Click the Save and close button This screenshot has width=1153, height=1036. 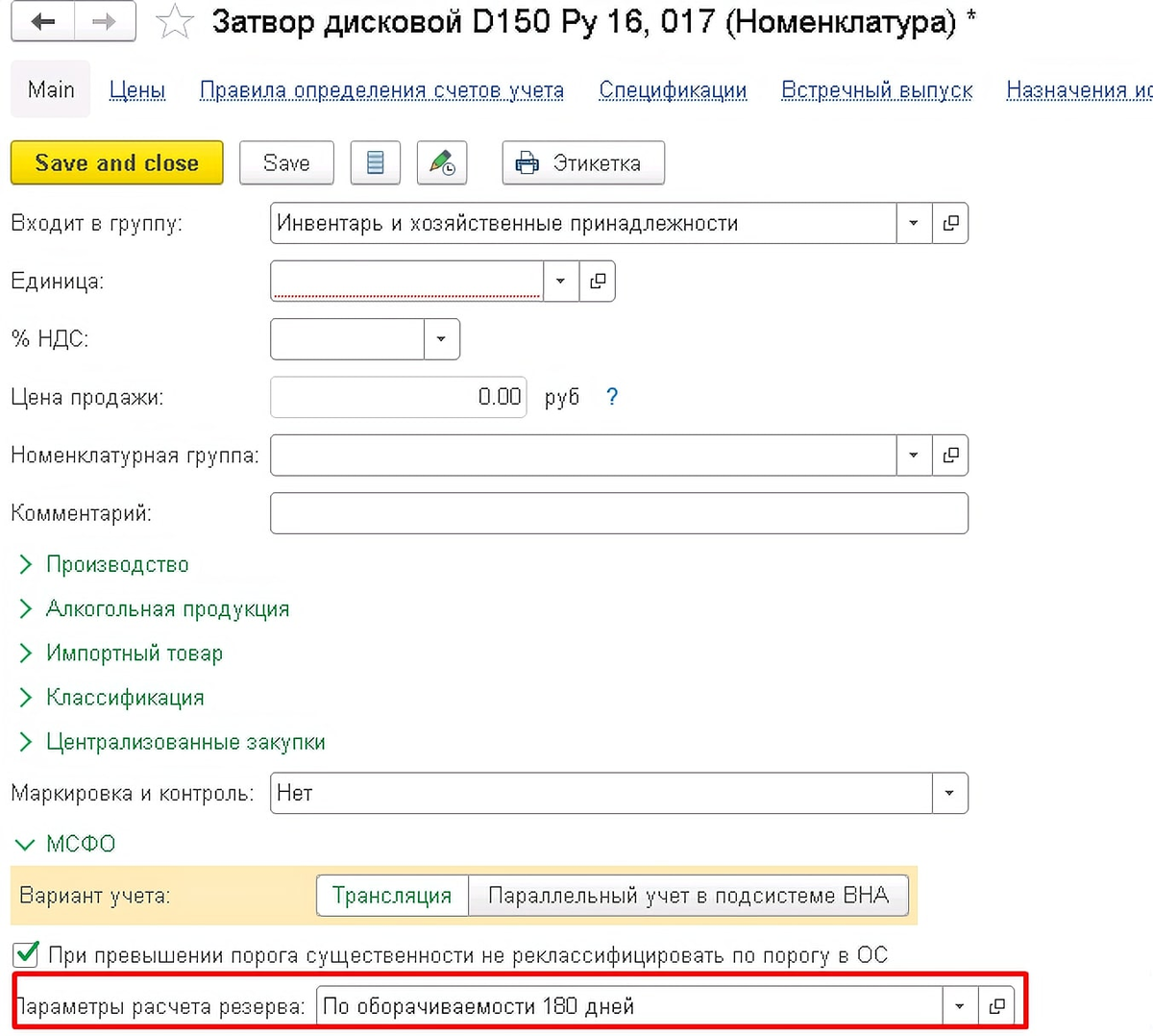tap(115, 162)
